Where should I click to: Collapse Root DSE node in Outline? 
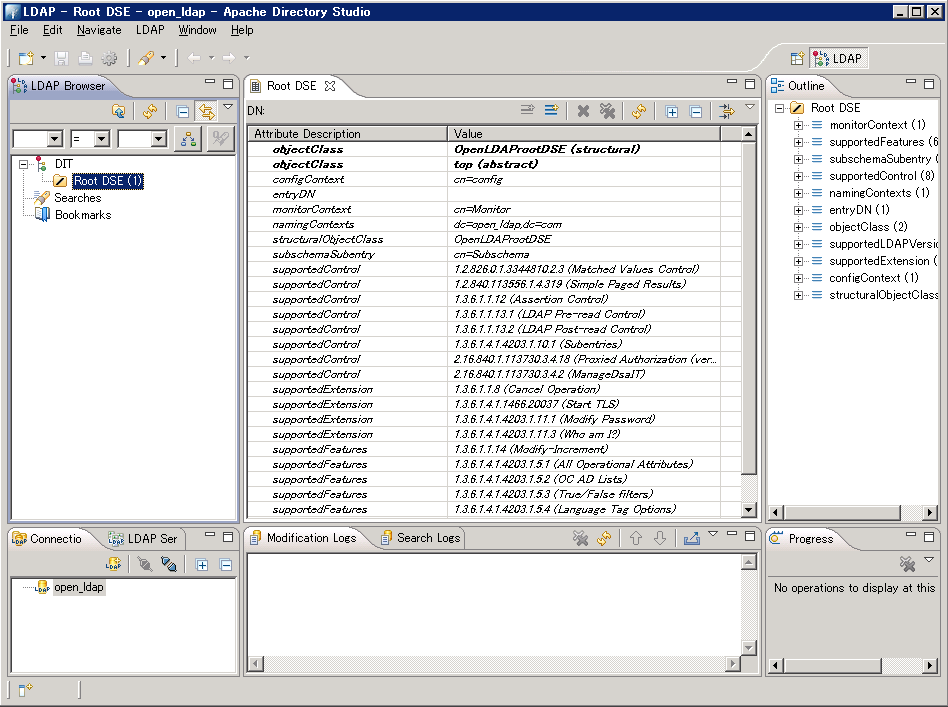[780, 108]
